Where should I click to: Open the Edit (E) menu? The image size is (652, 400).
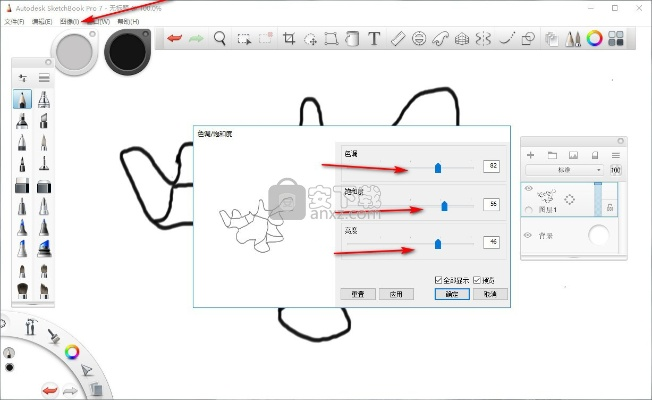[42, 21]
